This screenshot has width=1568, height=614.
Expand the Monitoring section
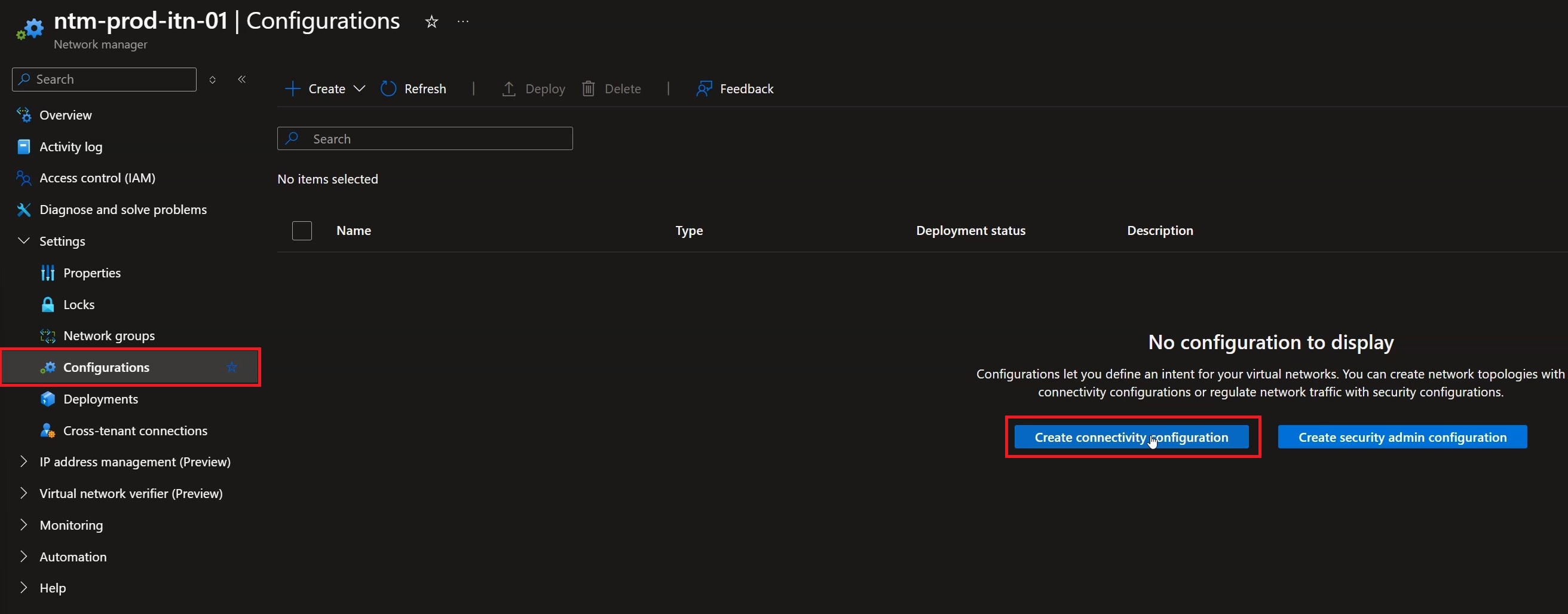point(24,525)
